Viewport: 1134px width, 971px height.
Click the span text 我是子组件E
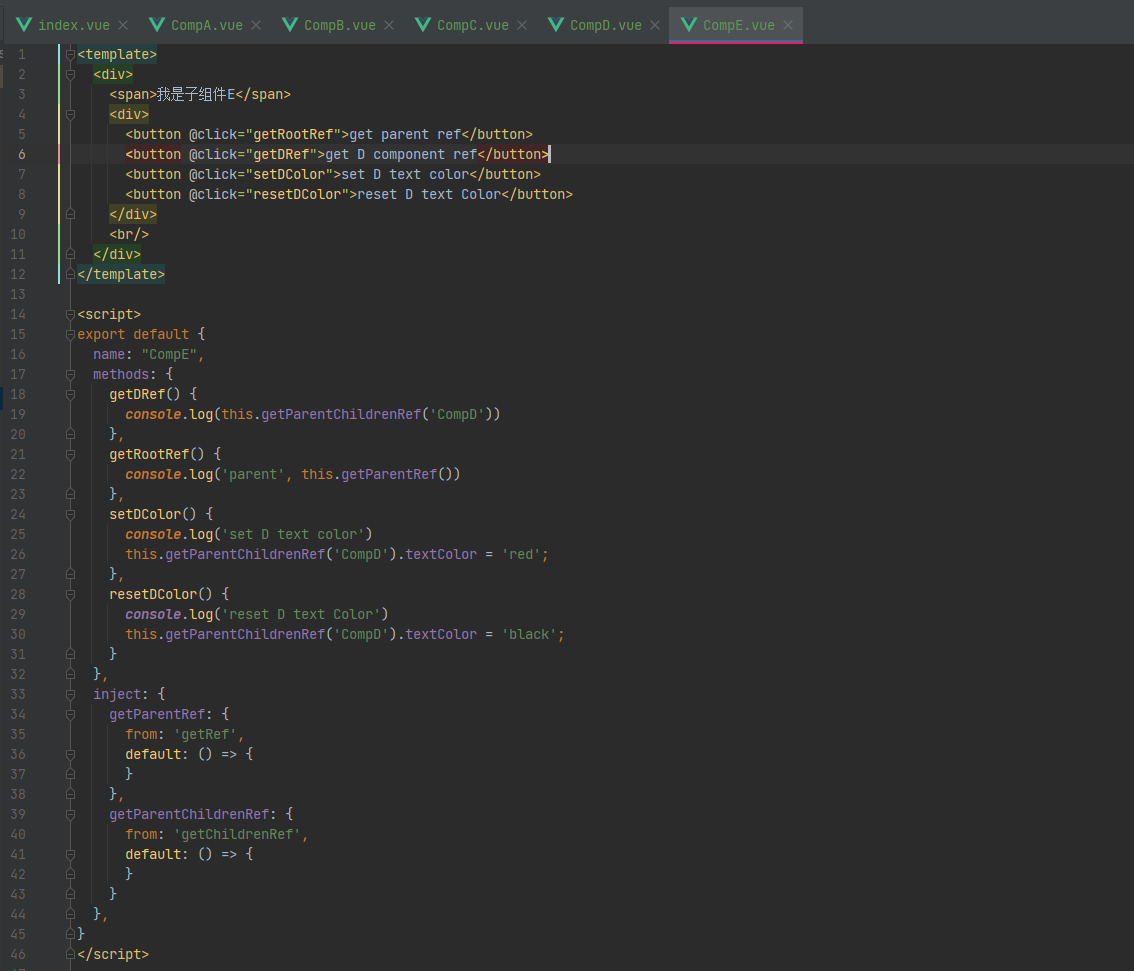pyautogui.click(x=196, y=95)
